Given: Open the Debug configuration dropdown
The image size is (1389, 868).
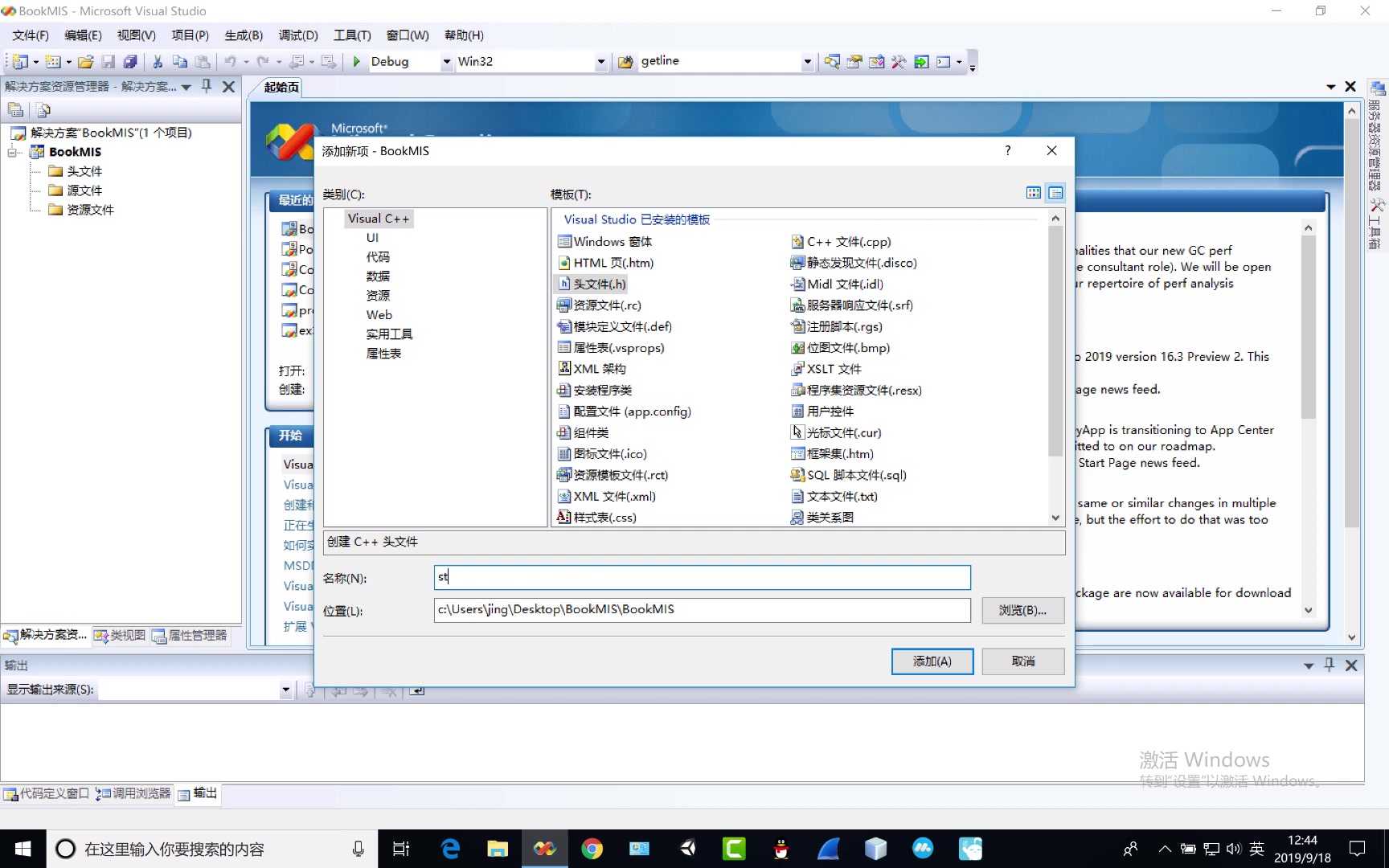Looking at the screenshot, I should [447, 62].
